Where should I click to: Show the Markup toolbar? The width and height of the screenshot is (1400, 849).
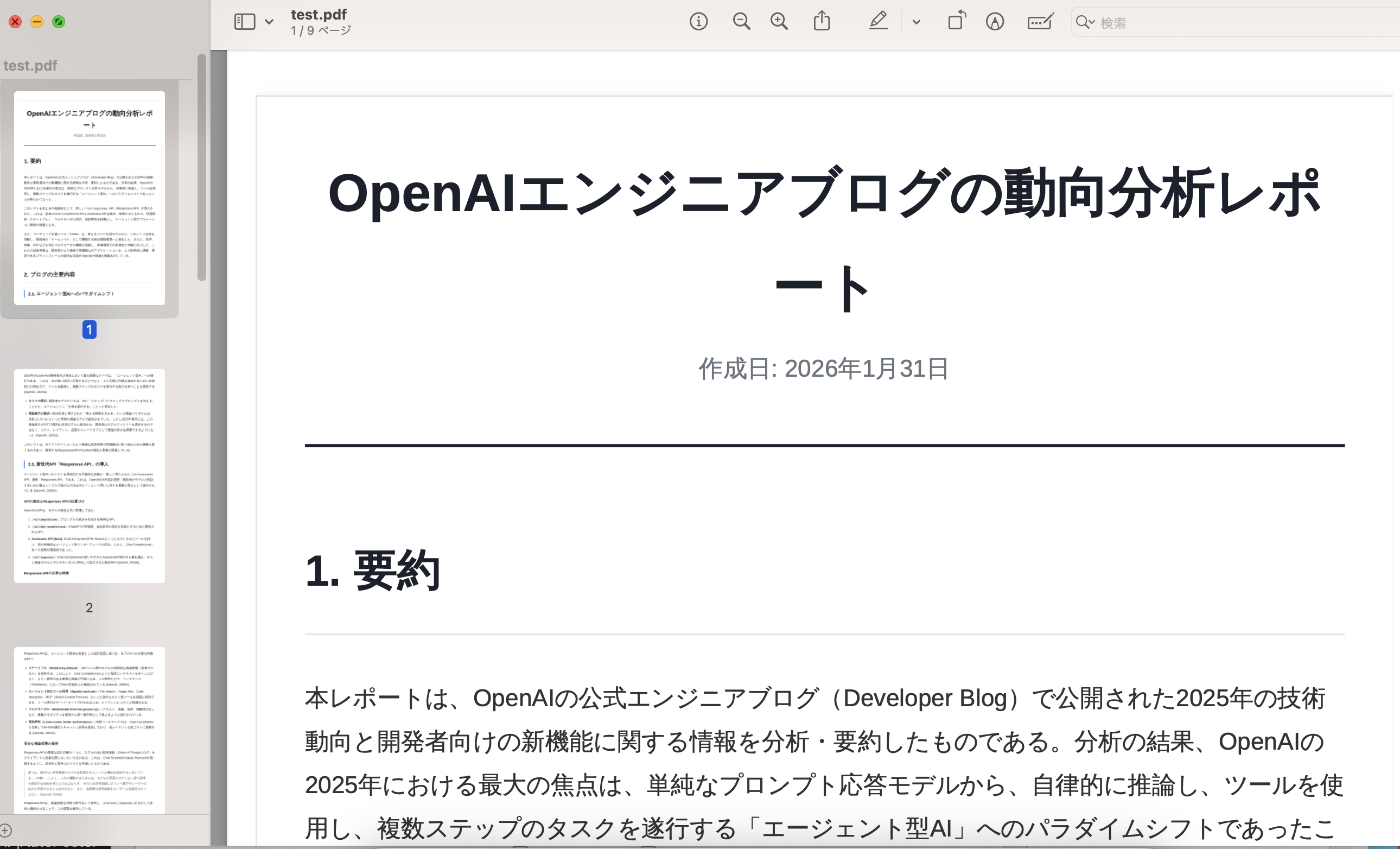(994, 22)
